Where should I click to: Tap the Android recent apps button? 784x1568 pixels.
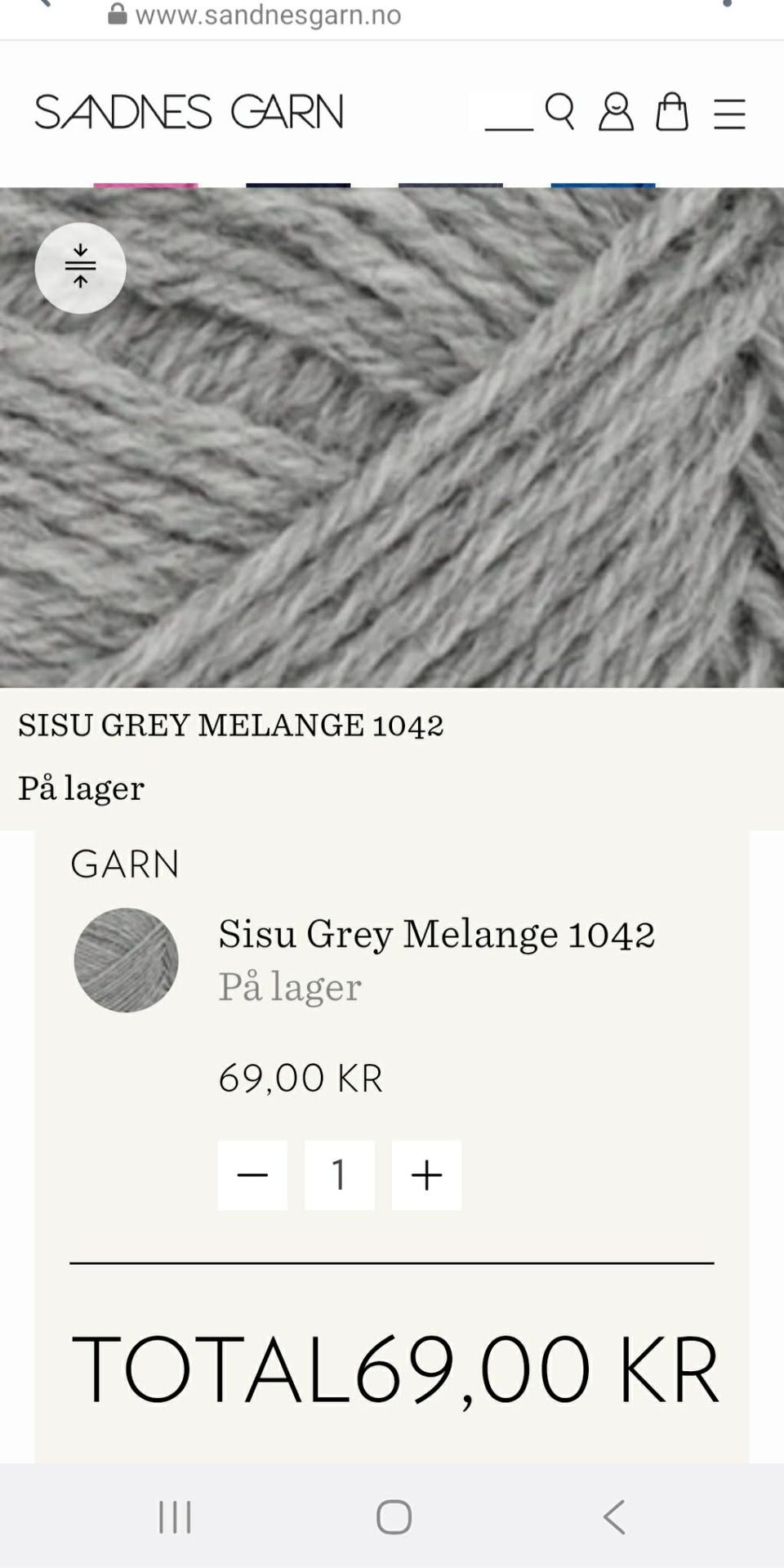(175, 1517)
